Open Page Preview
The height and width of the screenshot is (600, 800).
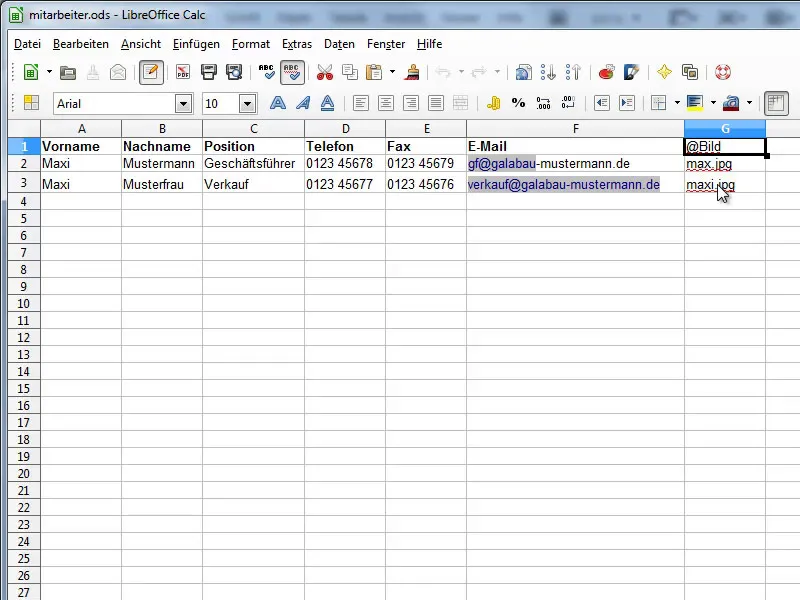tap(234, 72)
